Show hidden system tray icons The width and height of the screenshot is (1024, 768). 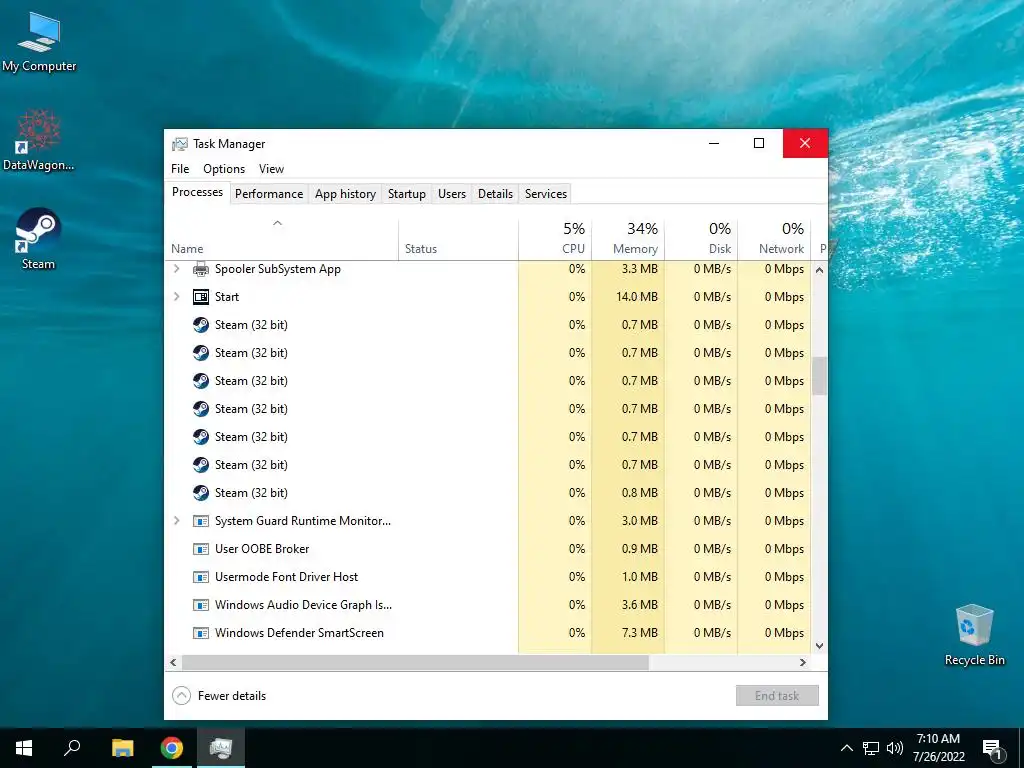pos(846,748)
